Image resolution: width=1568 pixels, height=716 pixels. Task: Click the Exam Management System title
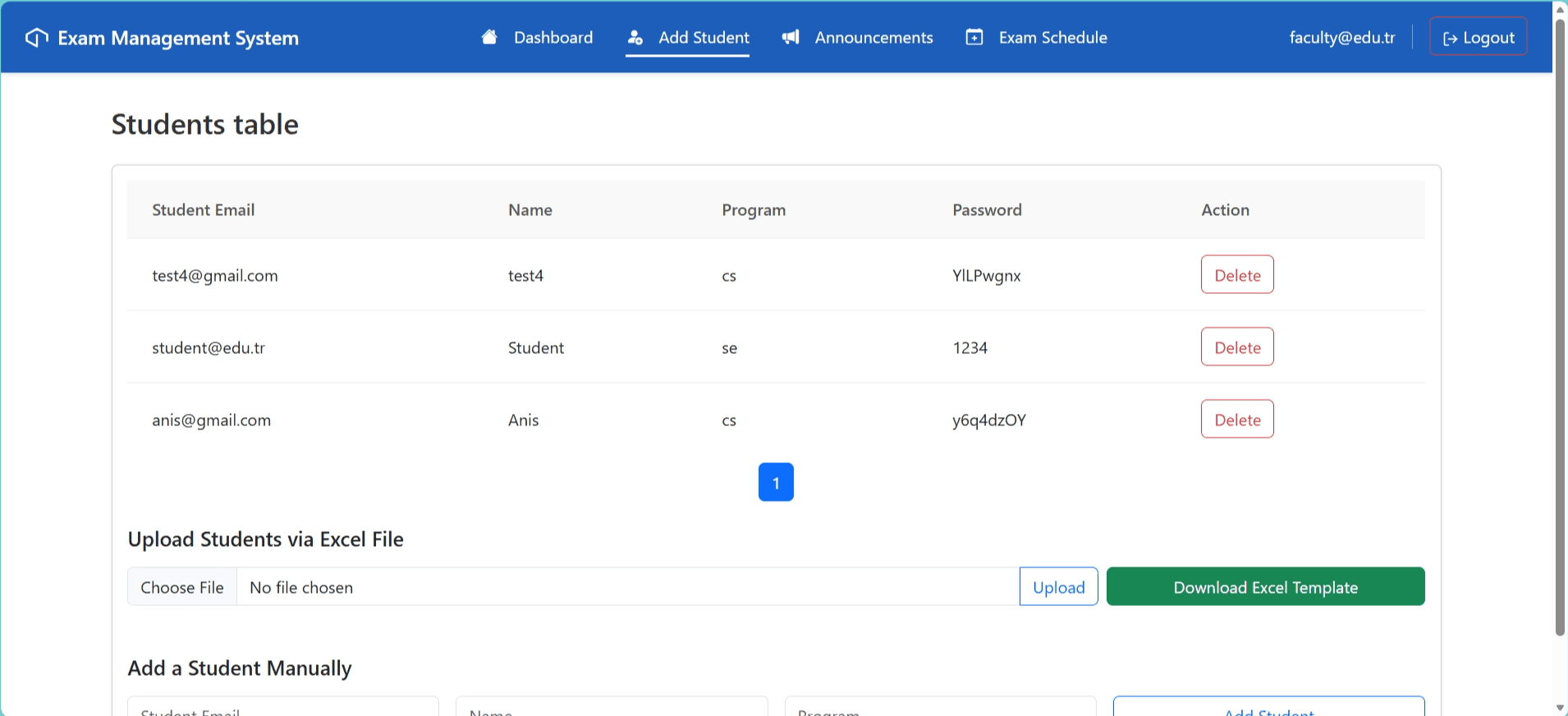click(x=178, y=39)
